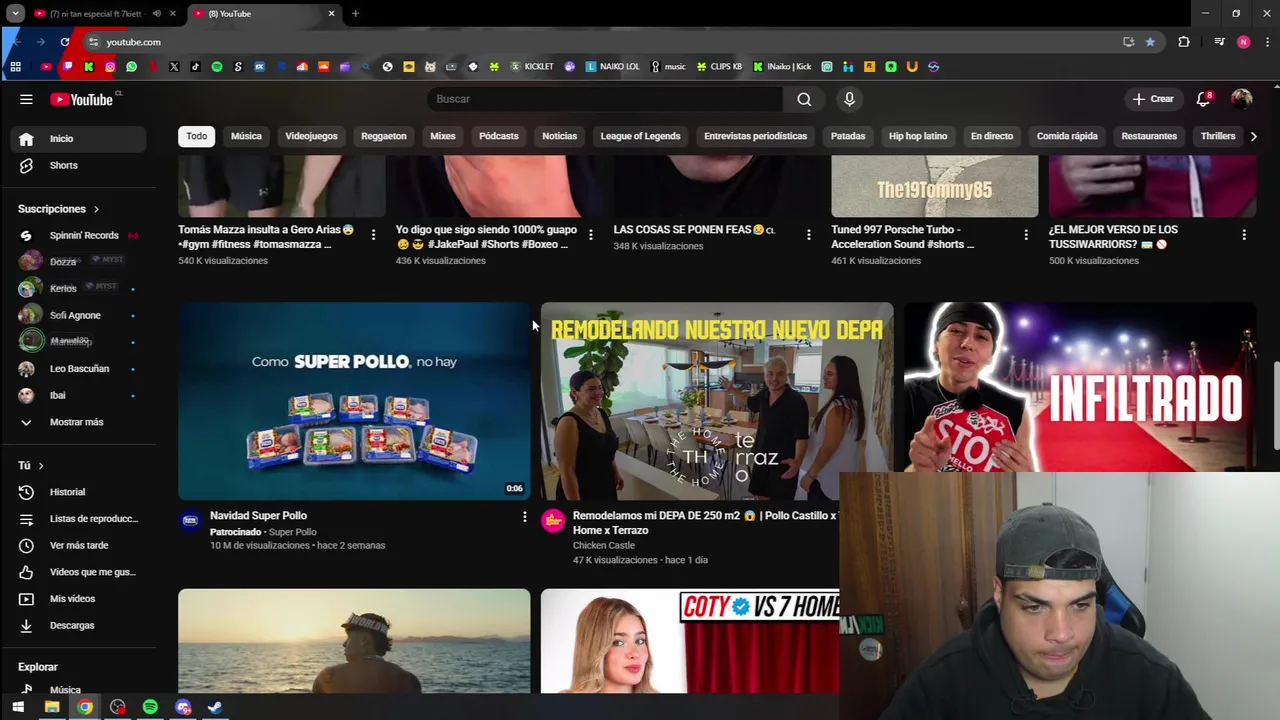Click the Crear button

(x=1153, y=99)
